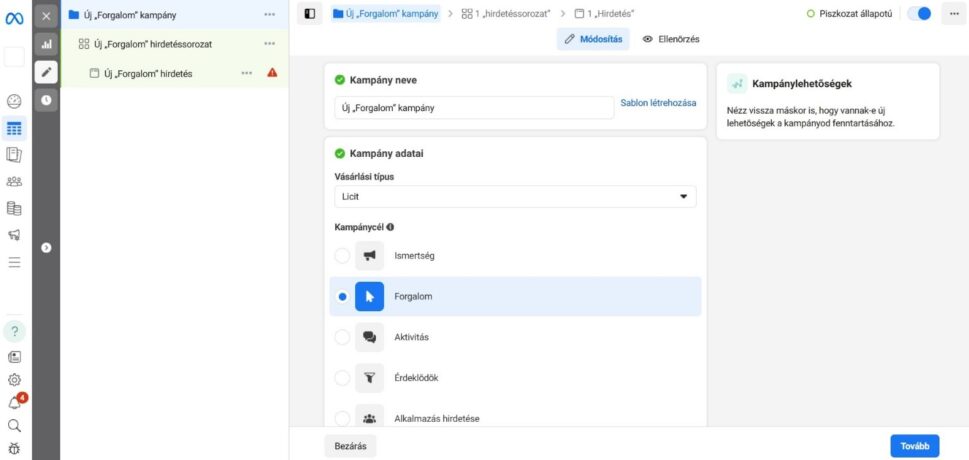Click the Tovább button

pyautogui.click(x=914, y=446)
